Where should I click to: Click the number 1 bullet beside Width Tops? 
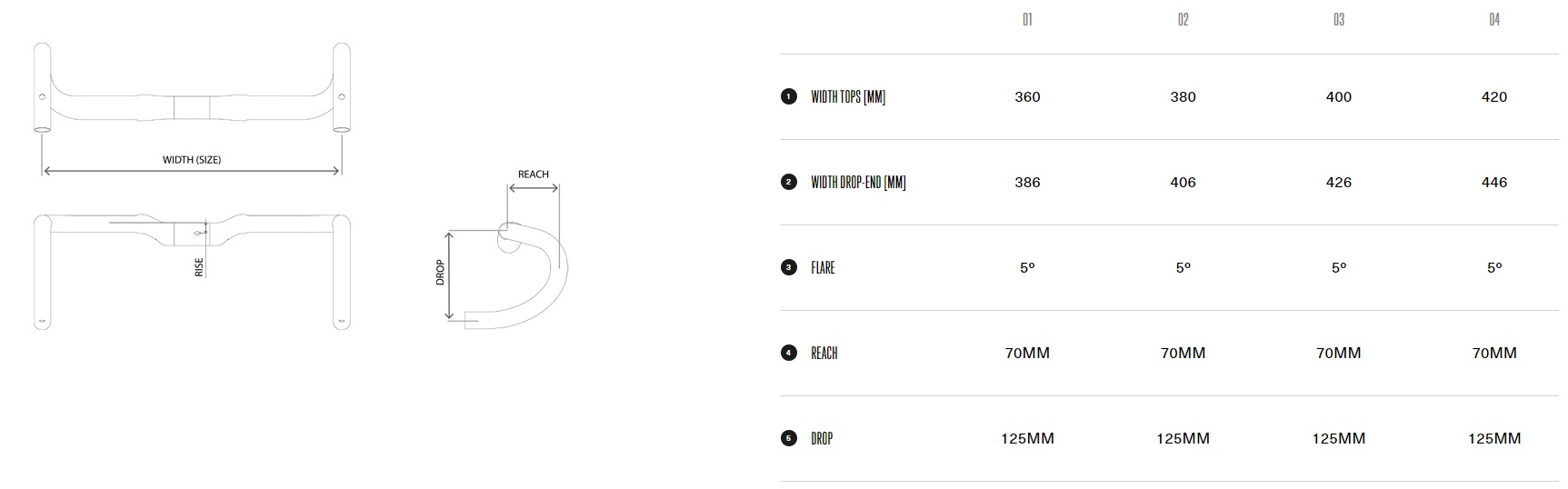click(788, 96)
